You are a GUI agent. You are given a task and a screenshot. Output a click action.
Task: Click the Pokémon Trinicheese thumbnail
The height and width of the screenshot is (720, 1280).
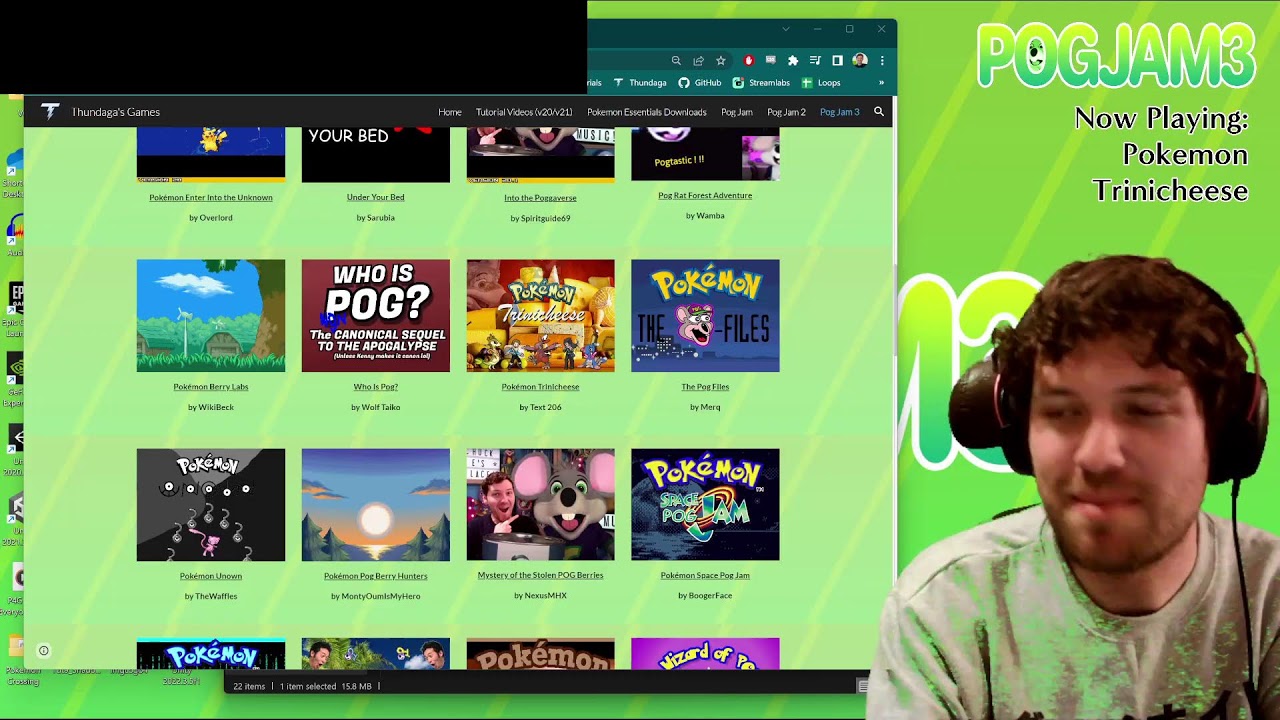tap(541, 316)
